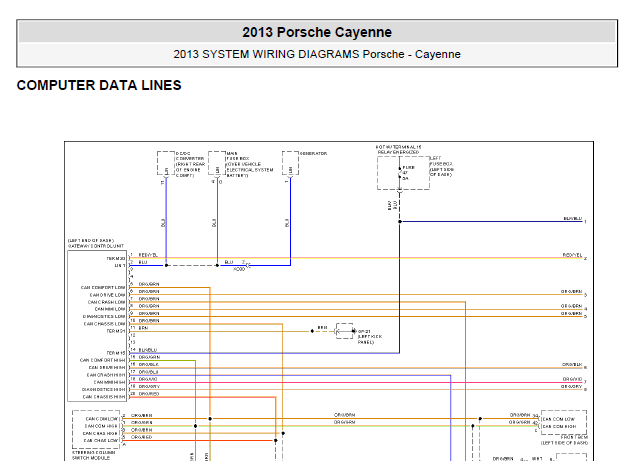Click the CAN CRASH HIGH pin label
Viewport: 638px width, 461px height.
pos(106,375)
